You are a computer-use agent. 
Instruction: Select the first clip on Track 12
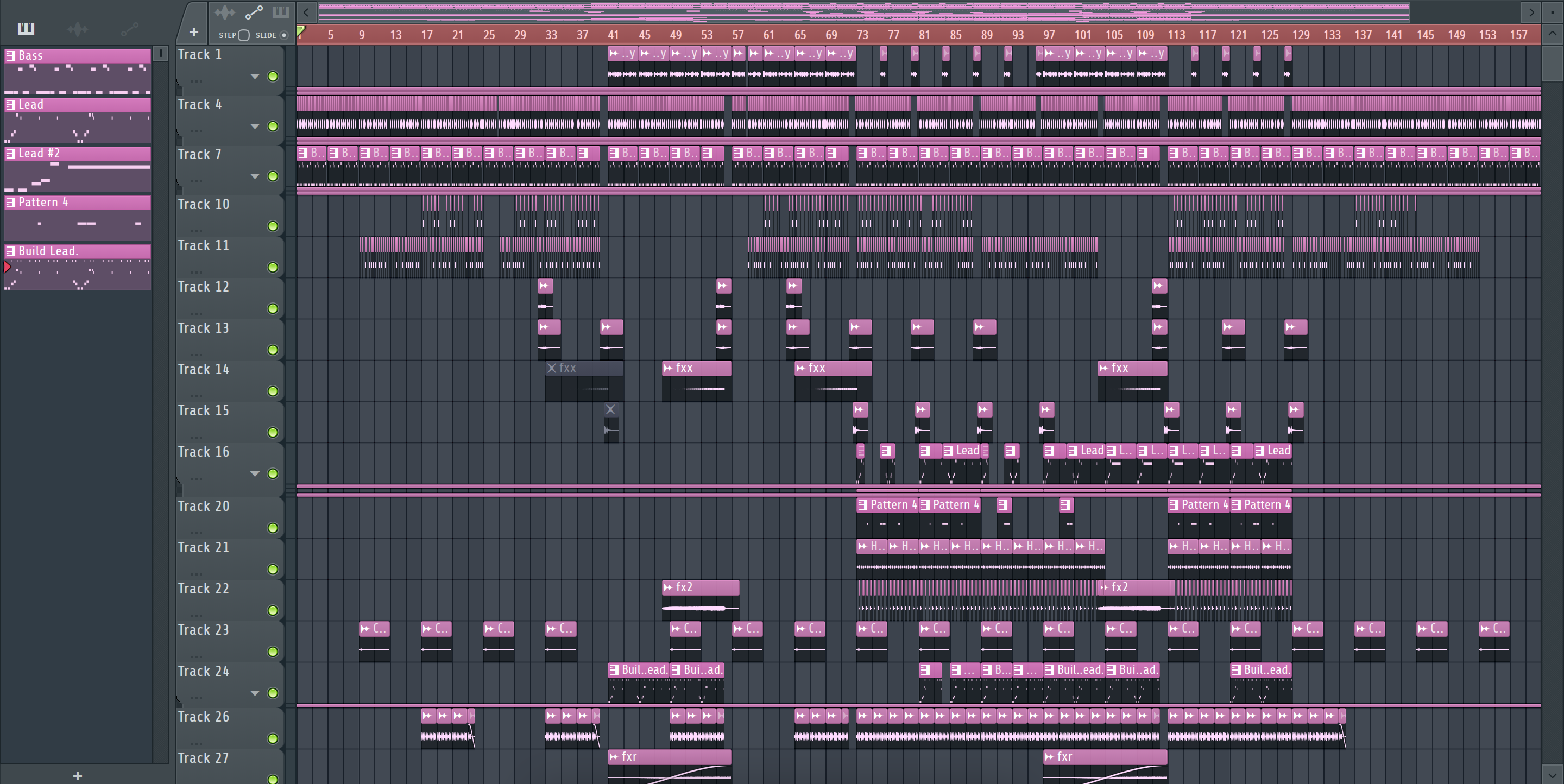pos(545,298)
